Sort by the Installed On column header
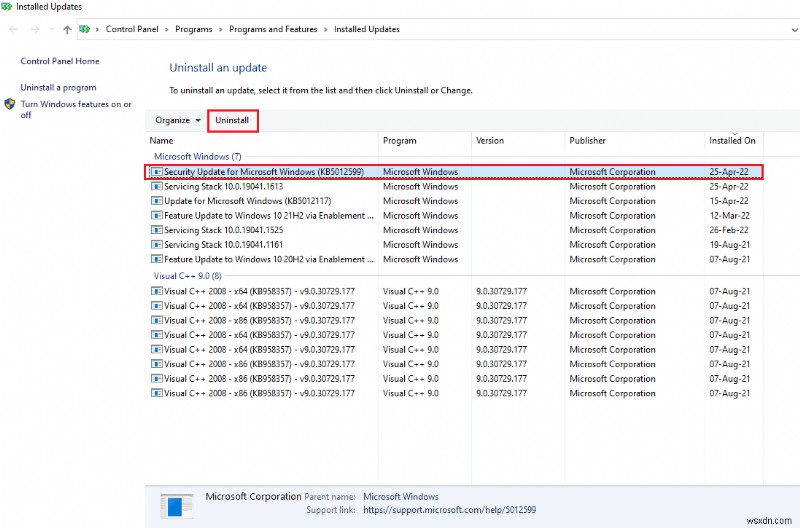Screen dimensions: 800x528 (734, 141)
